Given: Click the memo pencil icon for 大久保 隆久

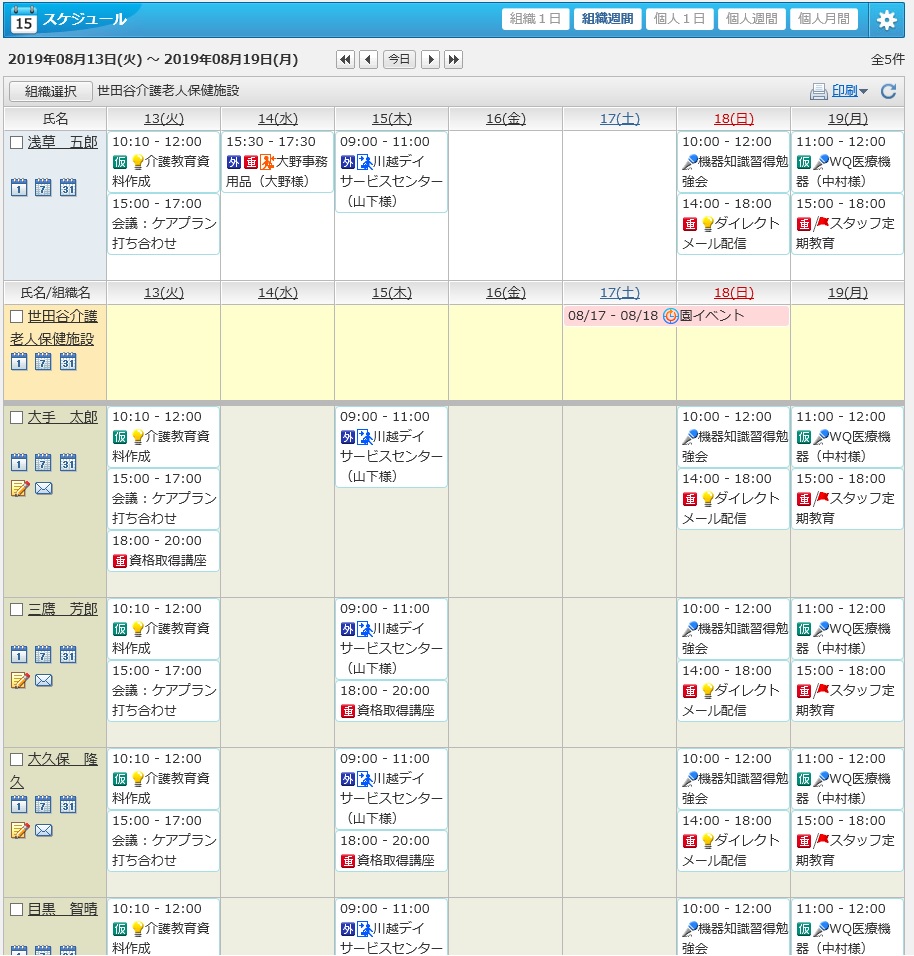Looking at the screenshot, I should pyautogui.click(x=20, y=830).
